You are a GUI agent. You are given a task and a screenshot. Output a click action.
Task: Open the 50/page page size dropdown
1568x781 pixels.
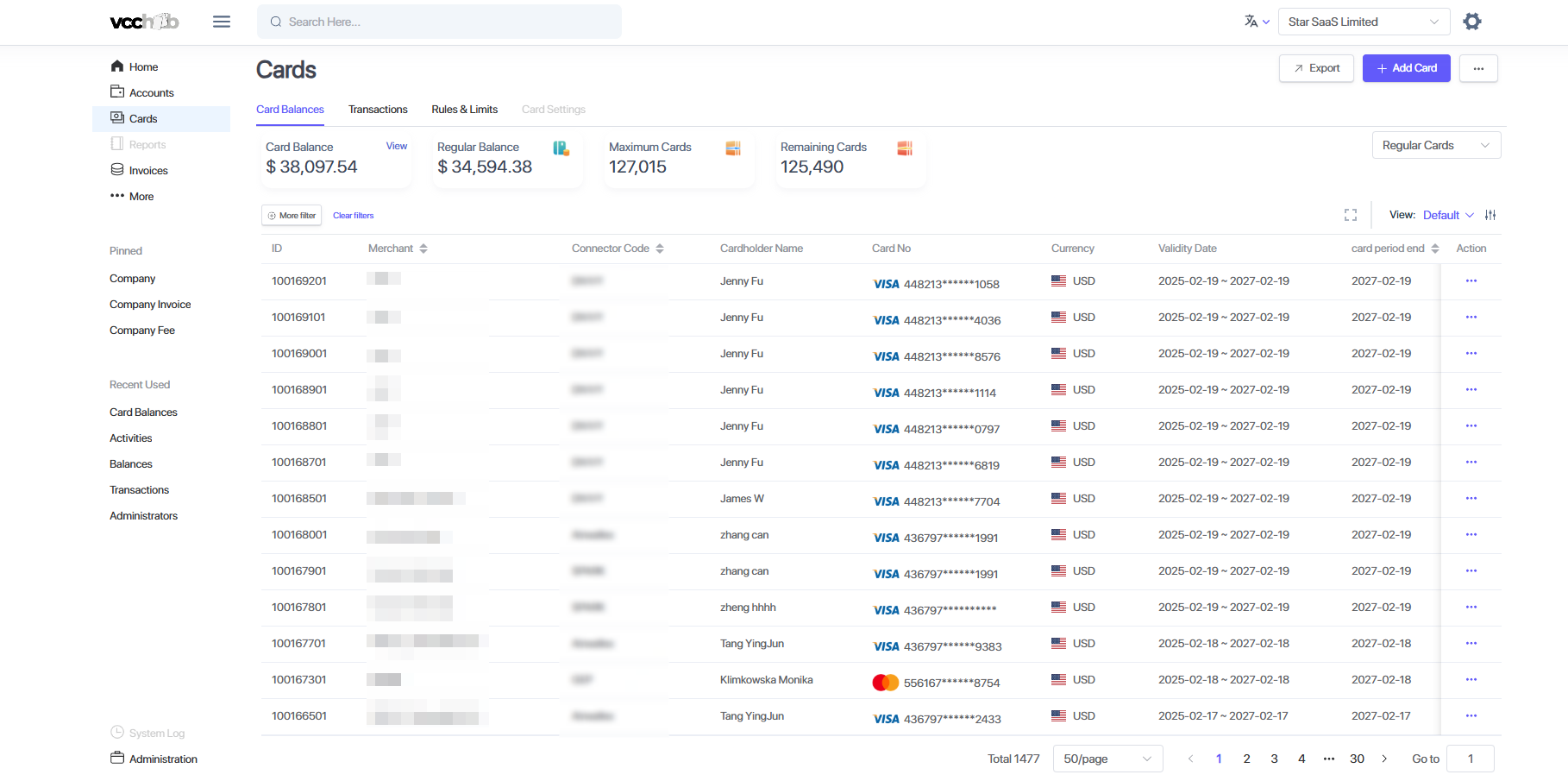click(x=1107, y=759)
